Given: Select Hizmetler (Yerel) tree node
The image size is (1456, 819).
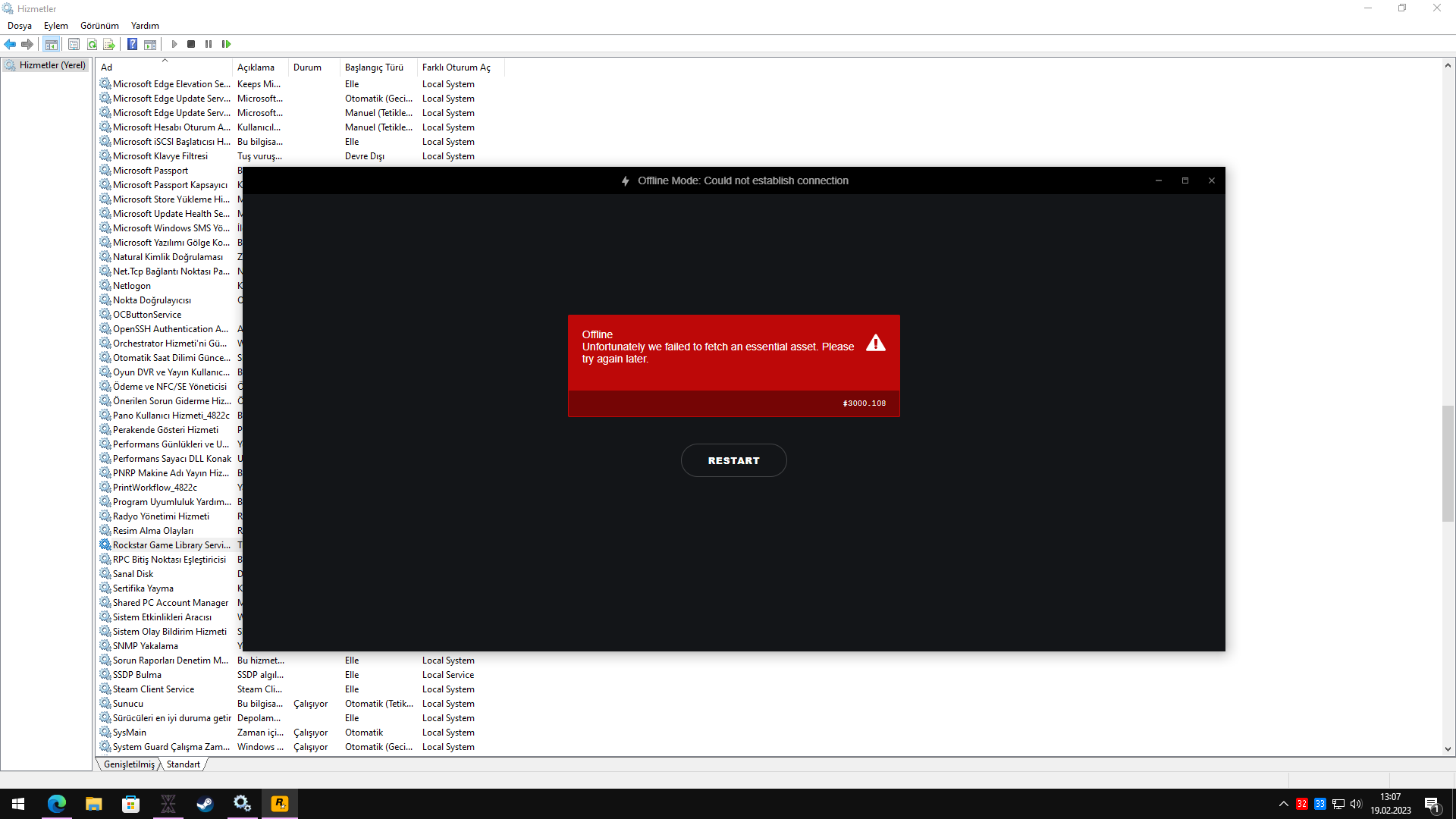Looking at the screenshot, I should click(52, 65).
